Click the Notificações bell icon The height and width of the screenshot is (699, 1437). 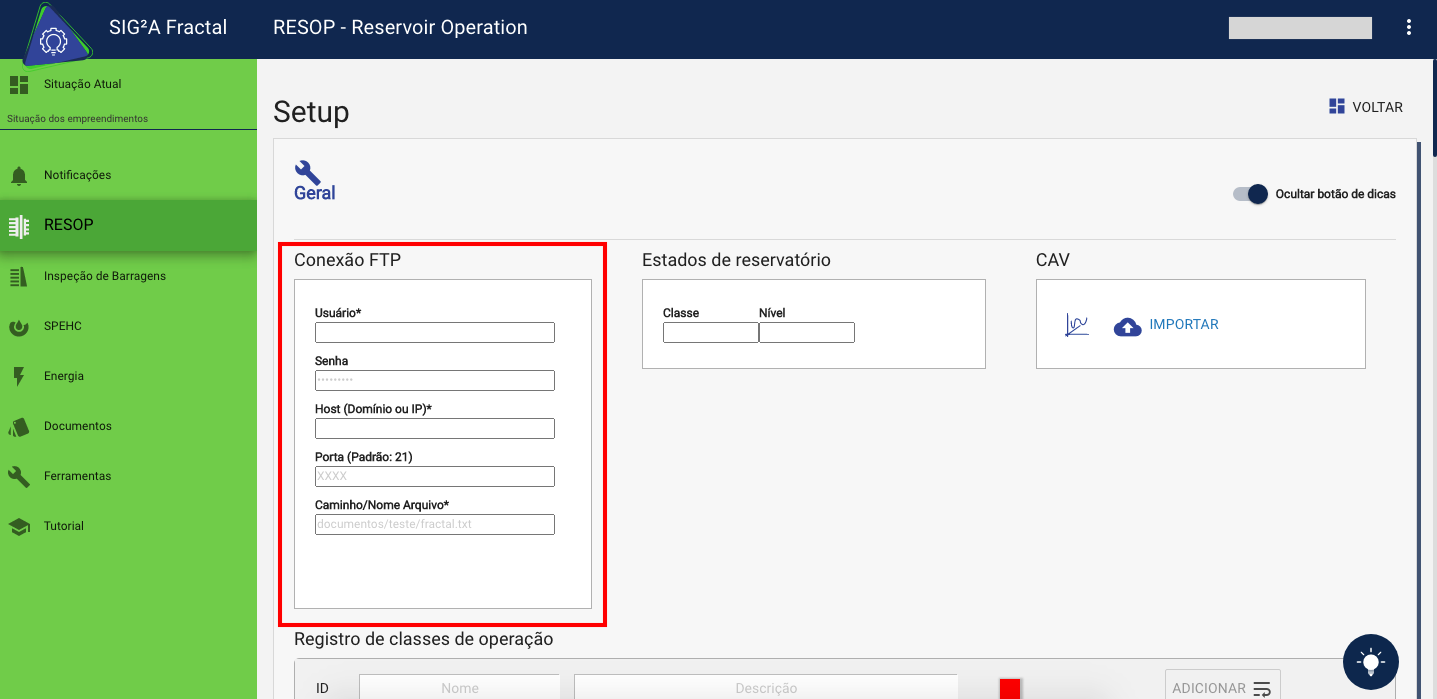pyautogui.click(x=21, y=174)
